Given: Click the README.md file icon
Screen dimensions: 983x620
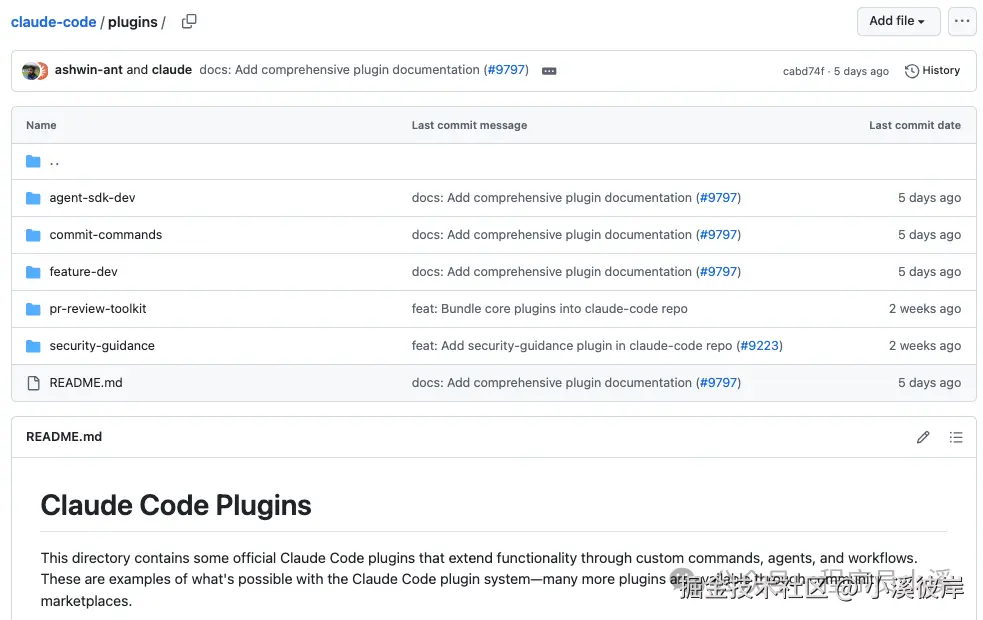Looking at the screenshot, I should (33, 383).
